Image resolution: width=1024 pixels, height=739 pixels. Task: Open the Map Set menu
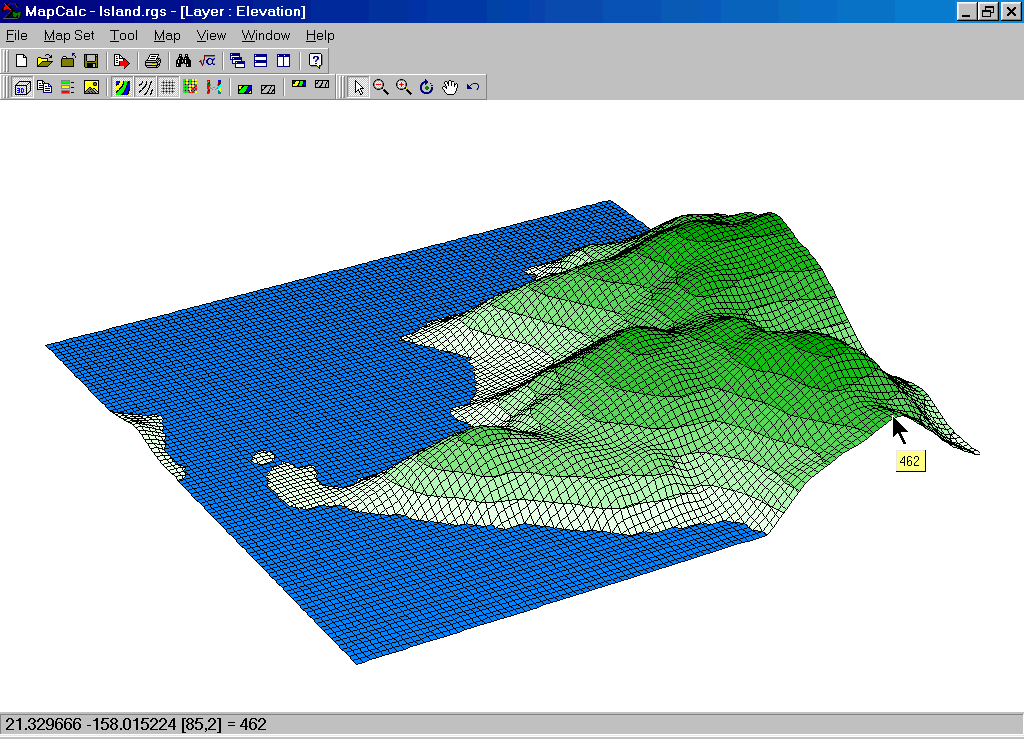(x=69, y=35)
